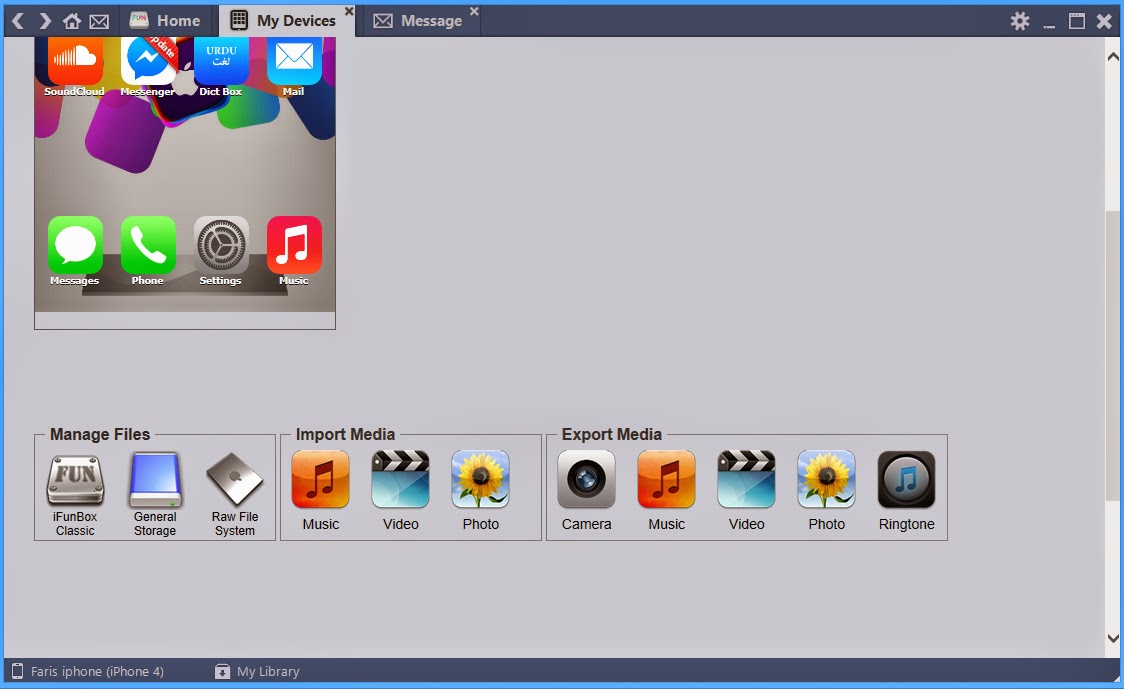
Task: Click scrollbar down arrow
Action: tap(1113, 638)
